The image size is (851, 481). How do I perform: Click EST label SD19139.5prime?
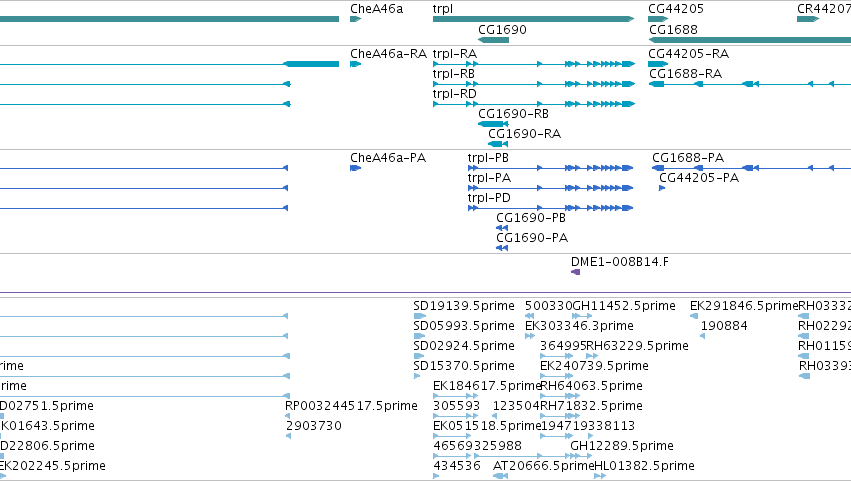tap(464, 306)
